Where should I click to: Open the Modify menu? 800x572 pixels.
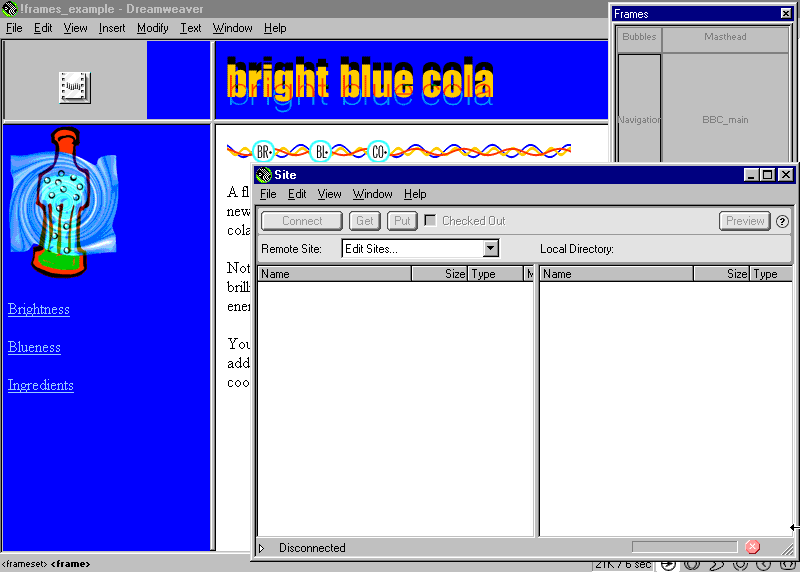pyautogui.click(x=153, y=28)
